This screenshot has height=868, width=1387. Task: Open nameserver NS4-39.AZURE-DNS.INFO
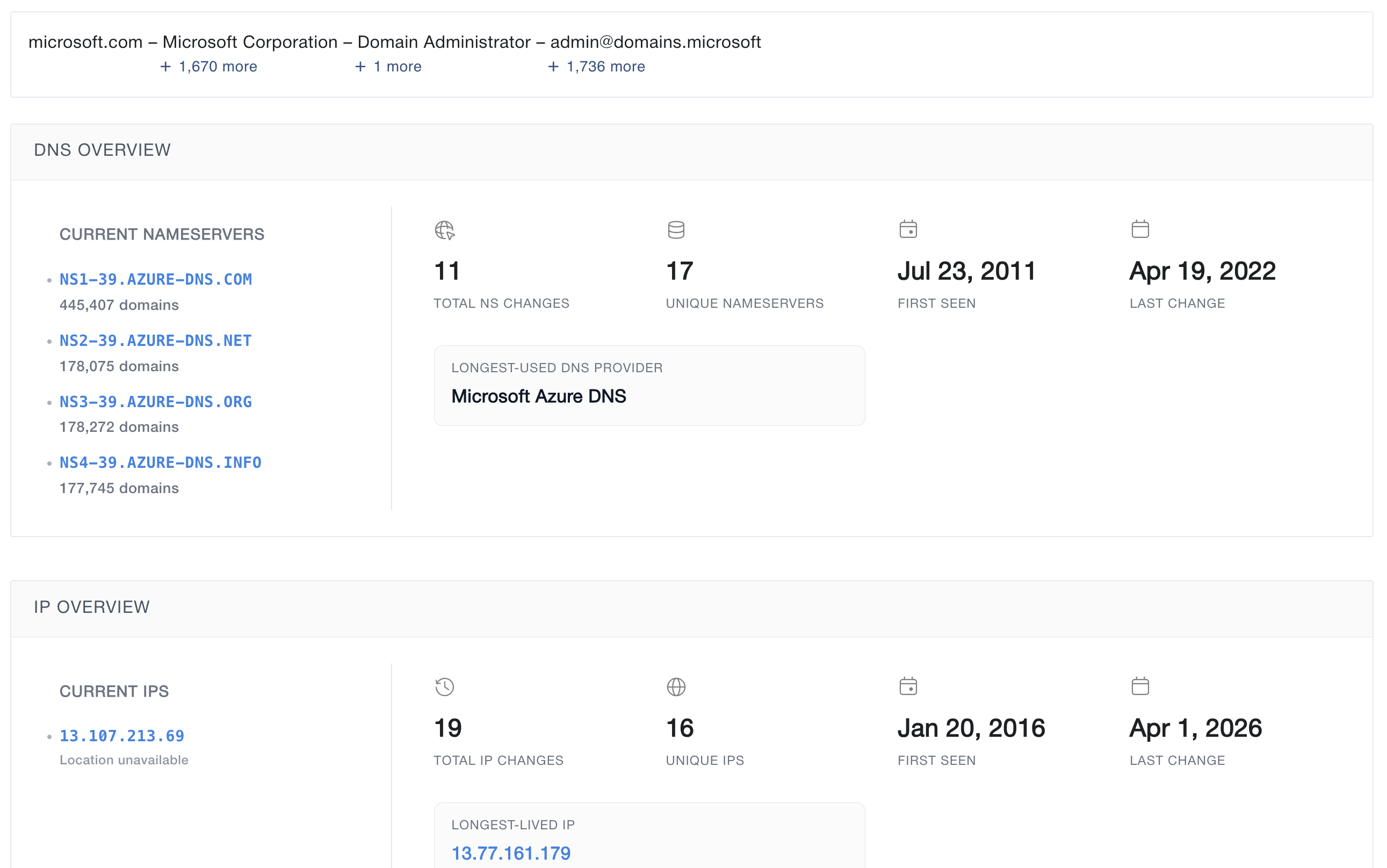(x=160, y=462)
